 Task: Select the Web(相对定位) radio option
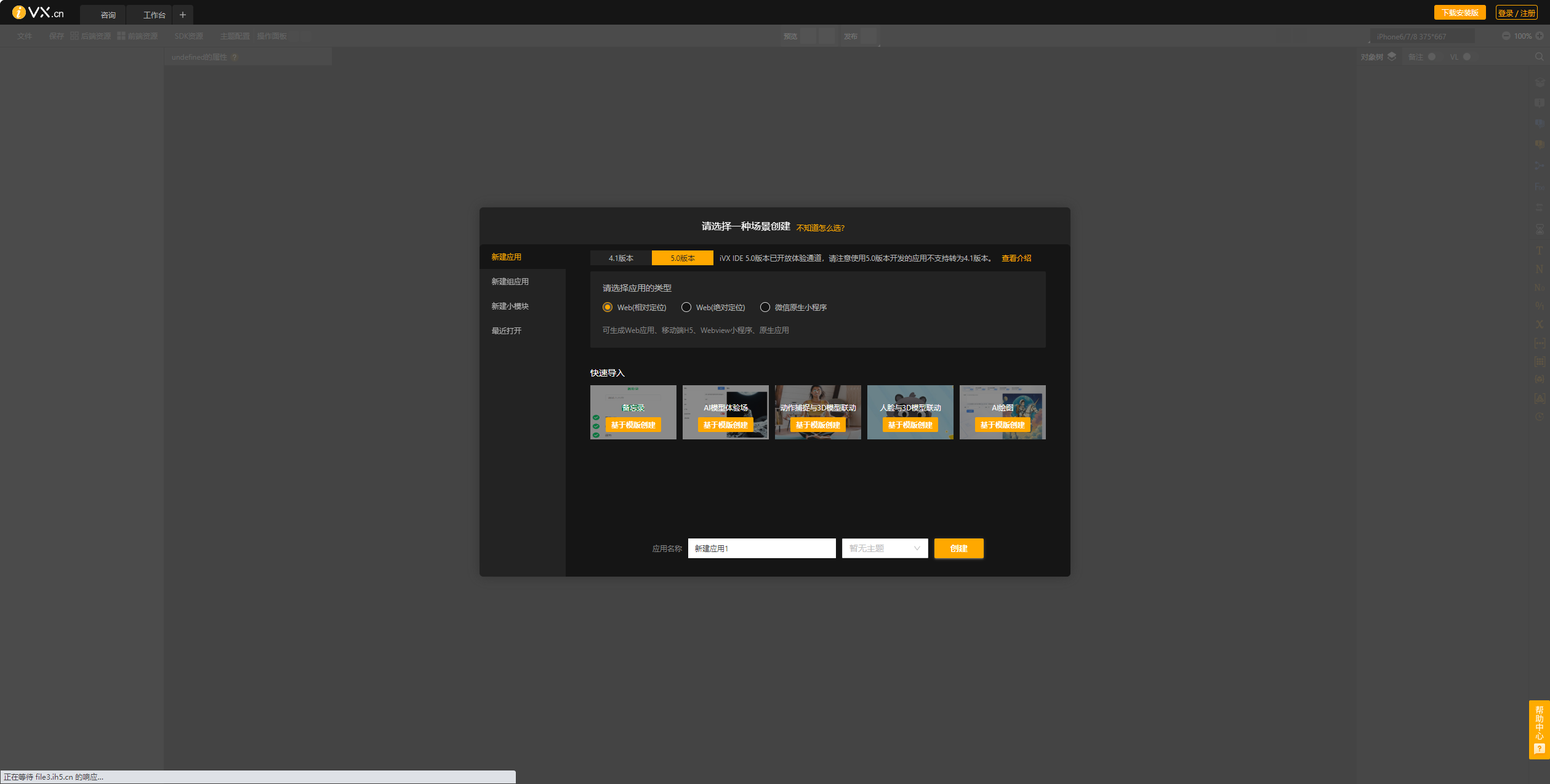pos(608,307)
